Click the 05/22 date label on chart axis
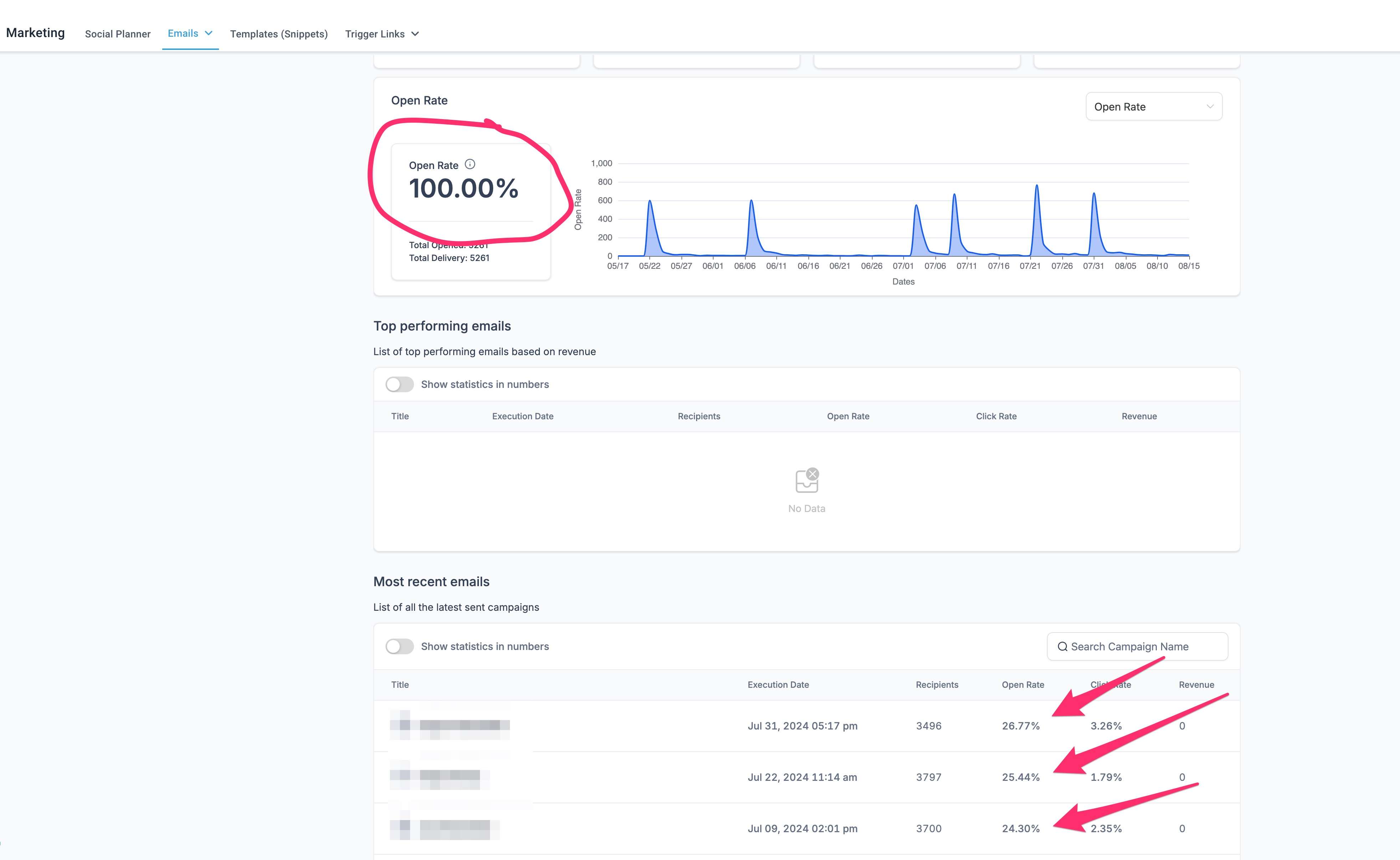 [x=650, y=266]
